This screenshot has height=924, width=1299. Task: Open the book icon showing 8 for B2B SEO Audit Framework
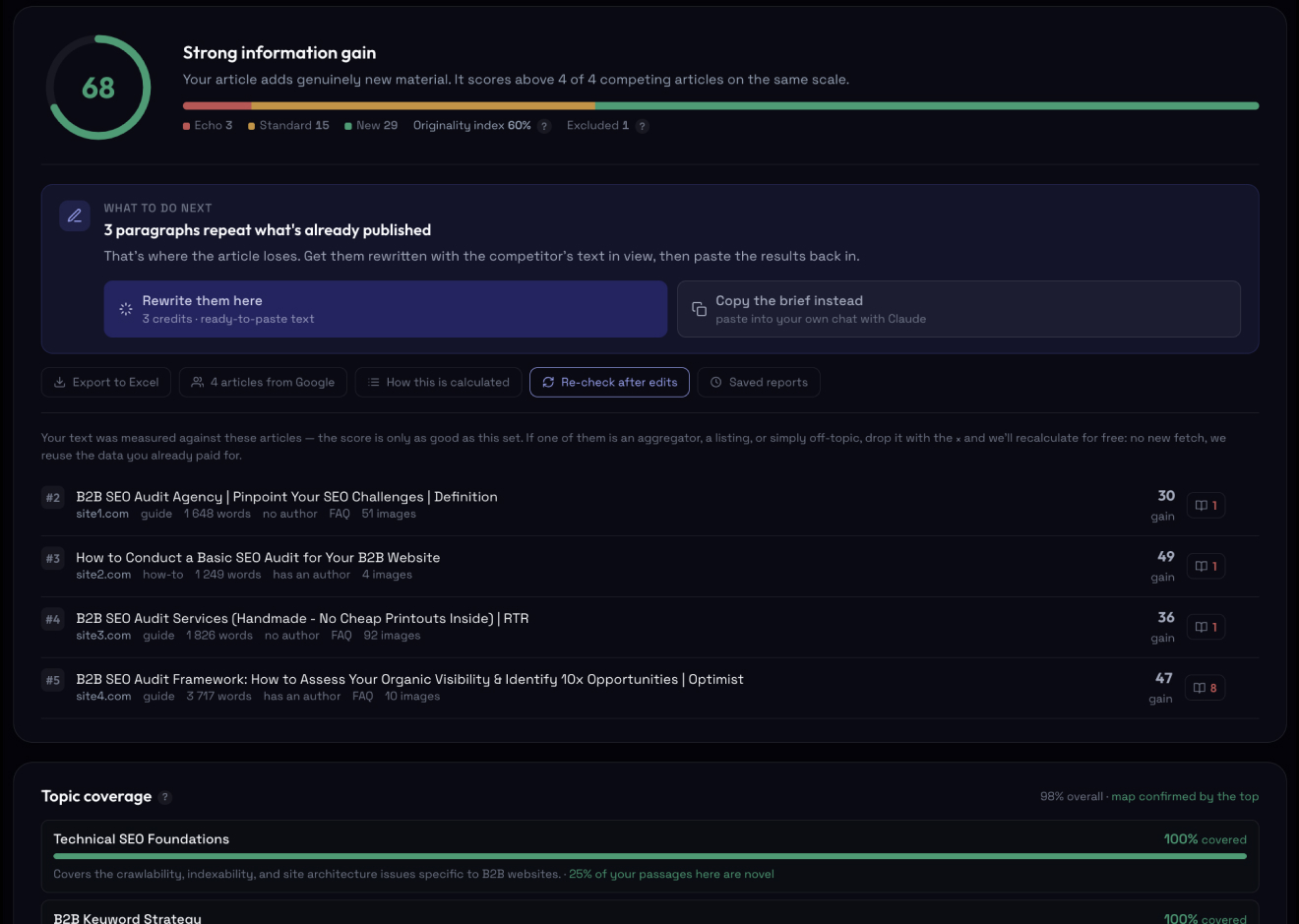point(1206,688)
